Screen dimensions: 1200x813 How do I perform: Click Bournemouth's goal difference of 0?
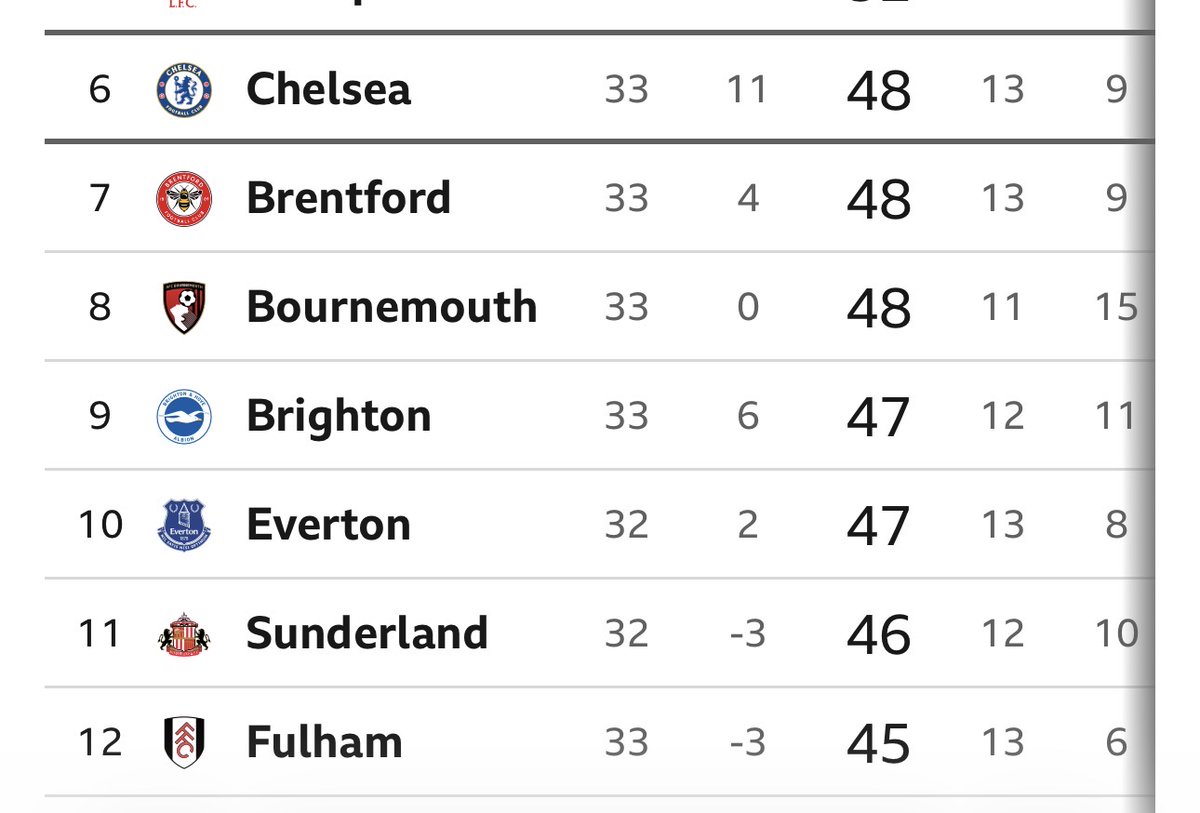click(x=748, y=307)
